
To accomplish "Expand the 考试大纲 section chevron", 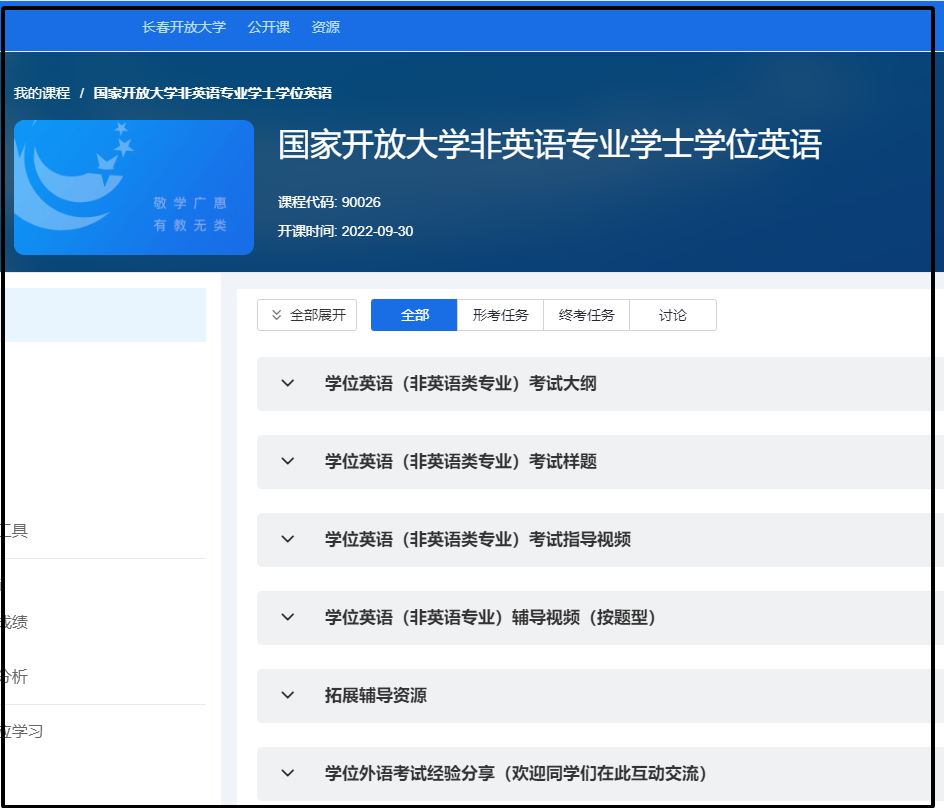I will pos(288,383).
